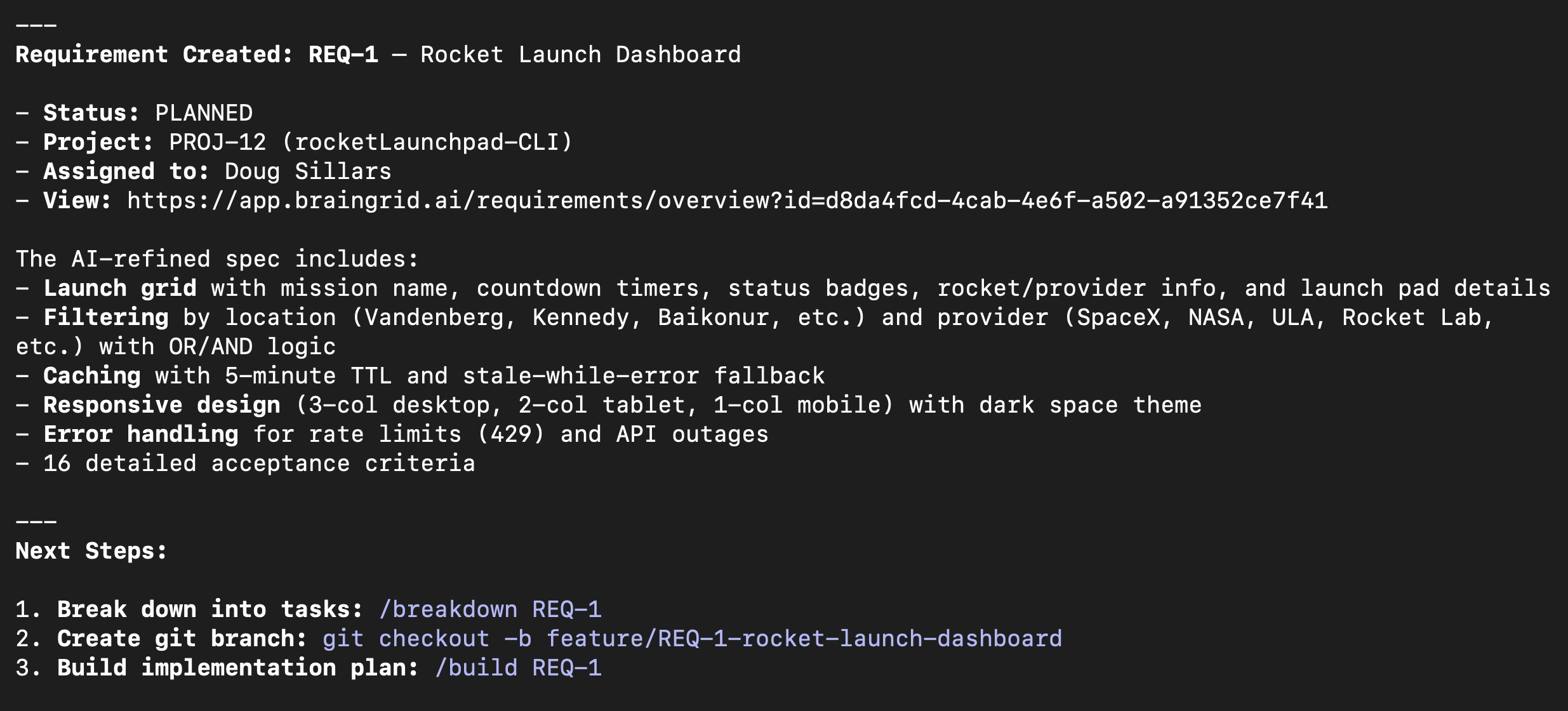The width and height of the screenshot is (1568, 711).
Task: Click the PLANNED status value
Action: tap(204, 113)
